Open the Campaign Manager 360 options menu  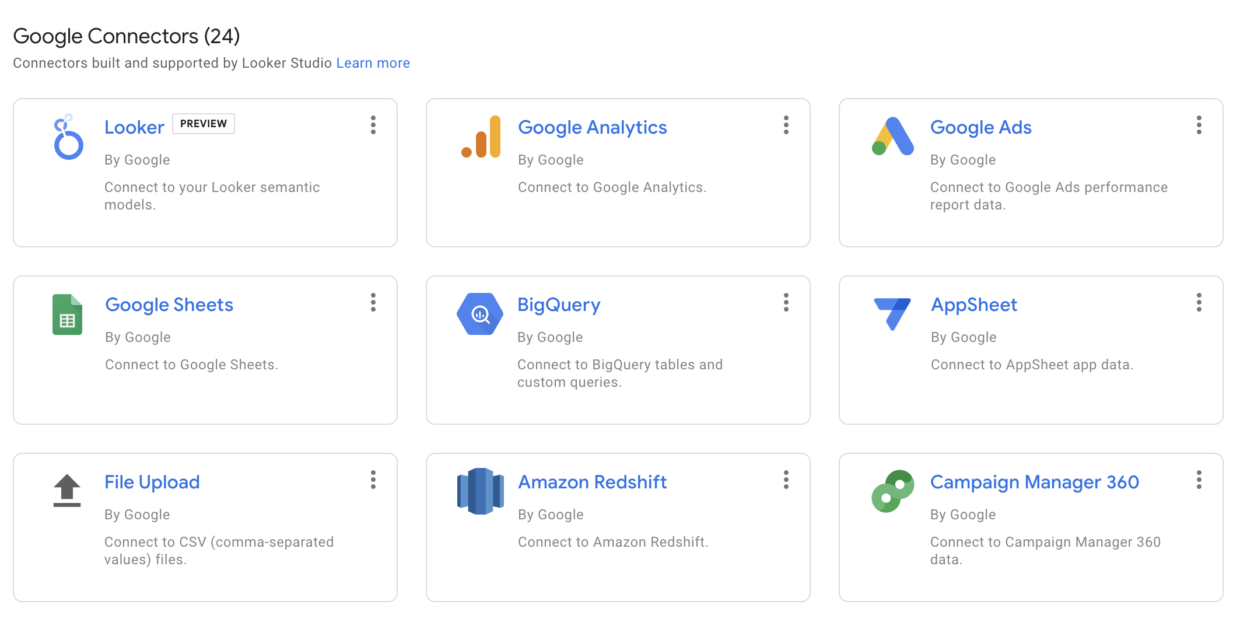tap(1199, 480)
